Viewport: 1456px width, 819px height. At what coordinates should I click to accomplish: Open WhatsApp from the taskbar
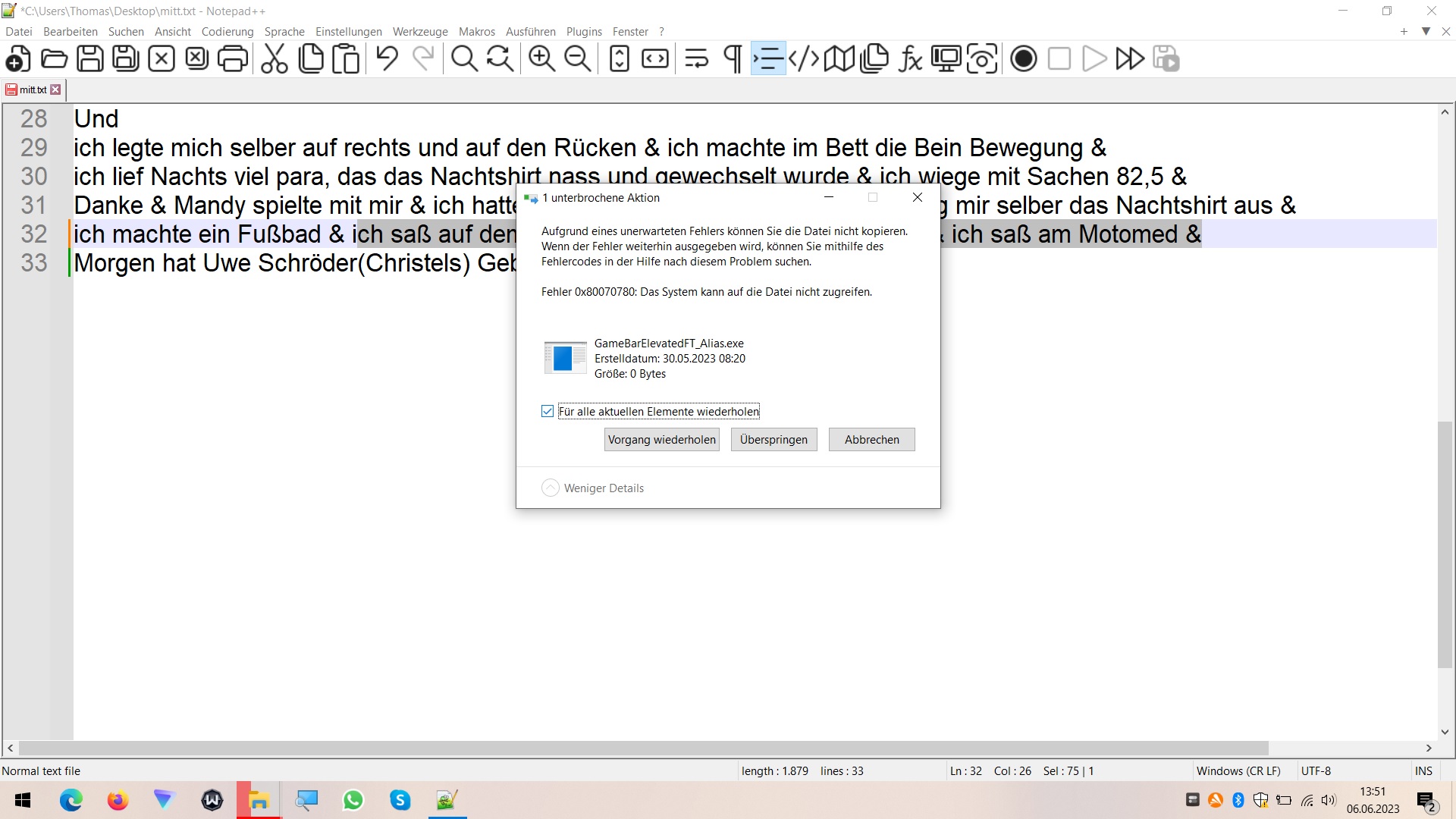353,801
